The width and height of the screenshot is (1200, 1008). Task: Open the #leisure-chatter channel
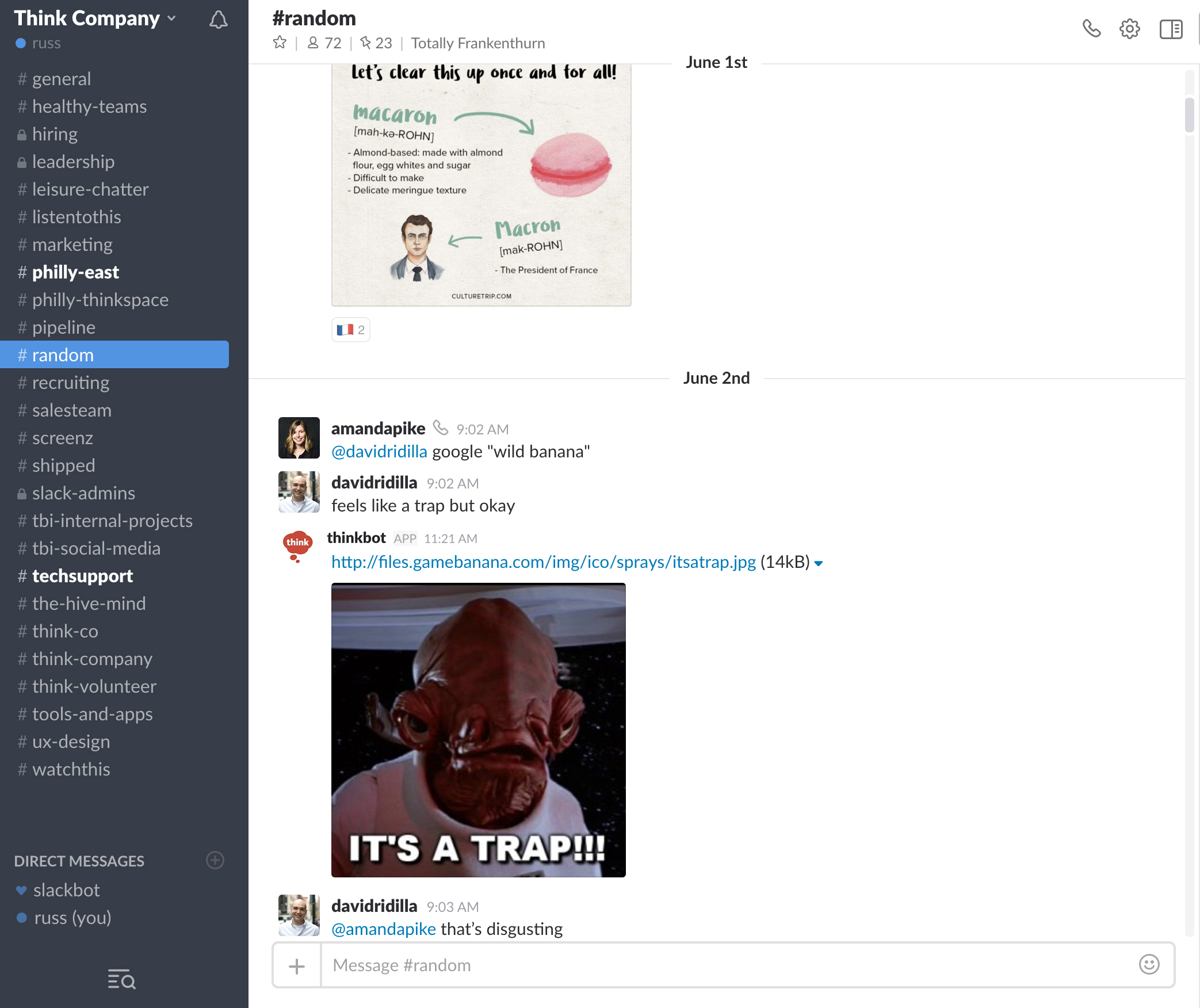(x=115, y=189)
